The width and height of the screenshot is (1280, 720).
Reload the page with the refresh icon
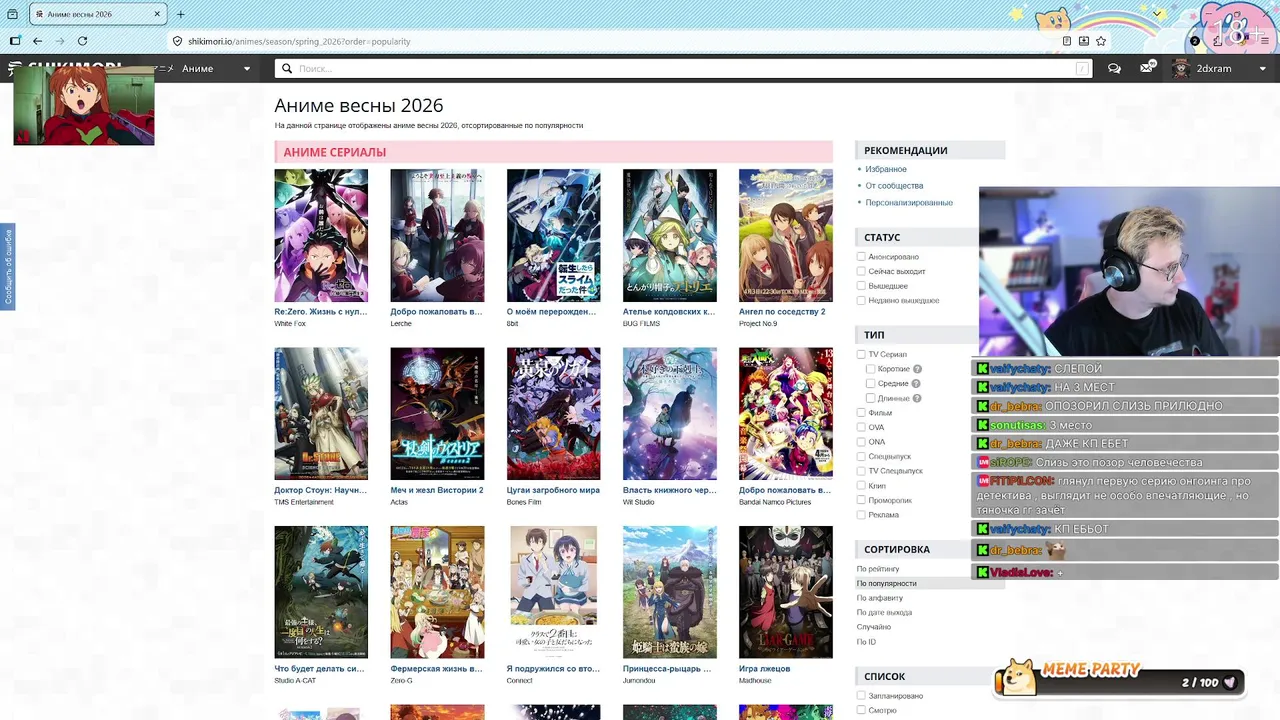coord(82,41)
